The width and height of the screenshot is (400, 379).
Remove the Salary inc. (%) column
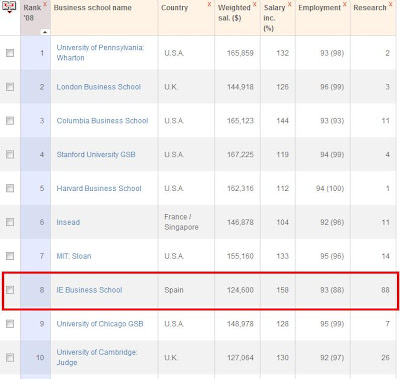[x=289, y=4]
